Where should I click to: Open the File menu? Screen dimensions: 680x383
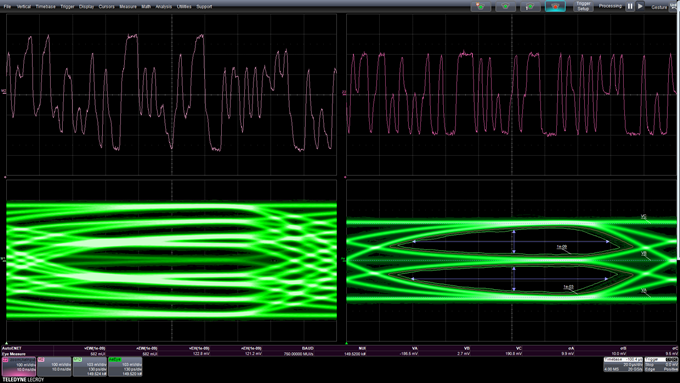7,7
